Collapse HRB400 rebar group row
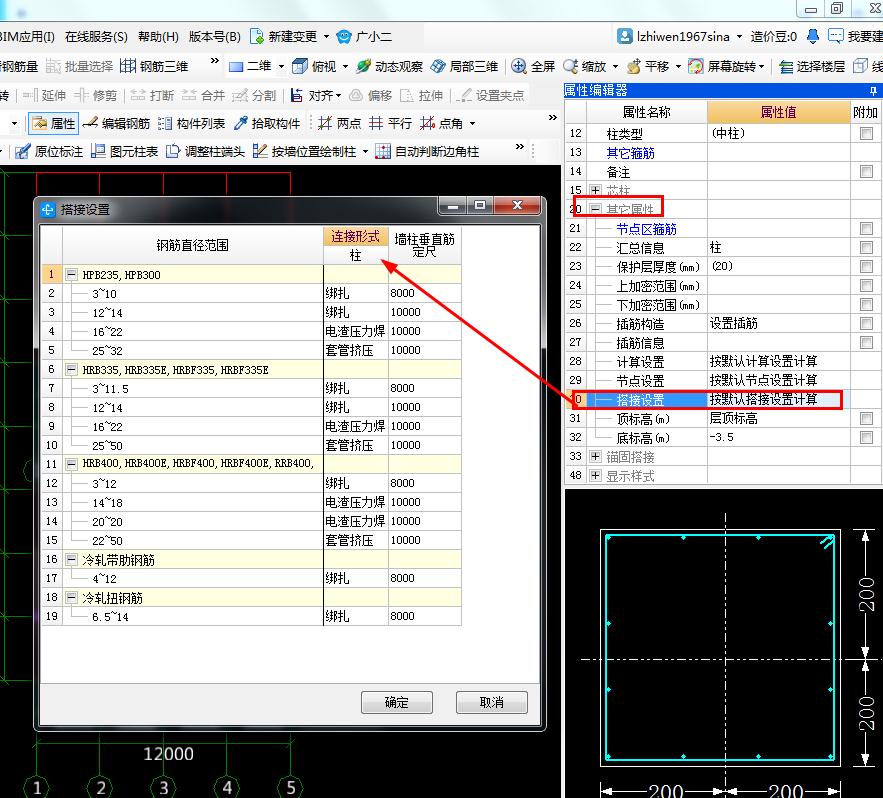Image resolution: width=883 pixels, height=798 pixels. point(71,464)
